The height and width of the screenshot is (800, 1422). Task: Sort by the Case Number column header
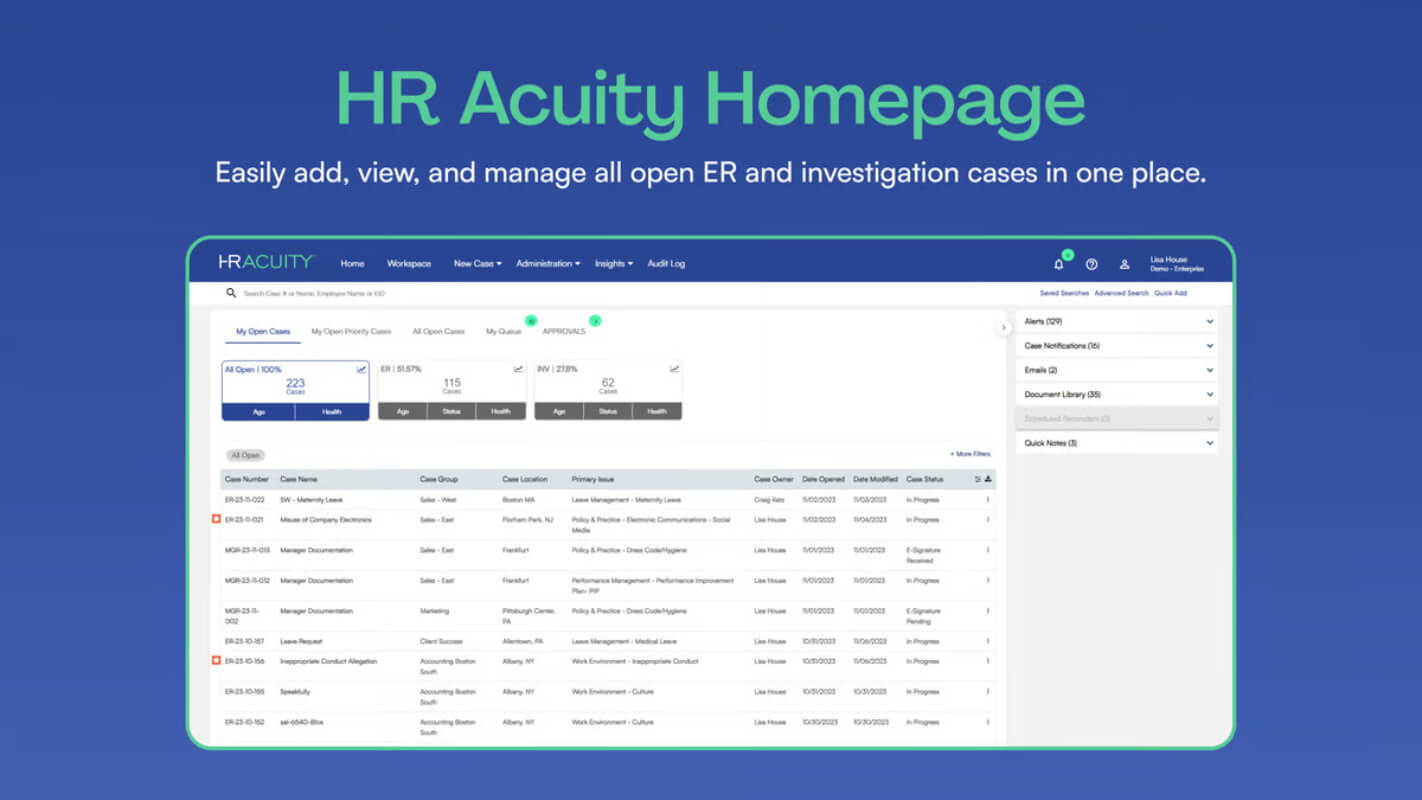coord(247,479)
